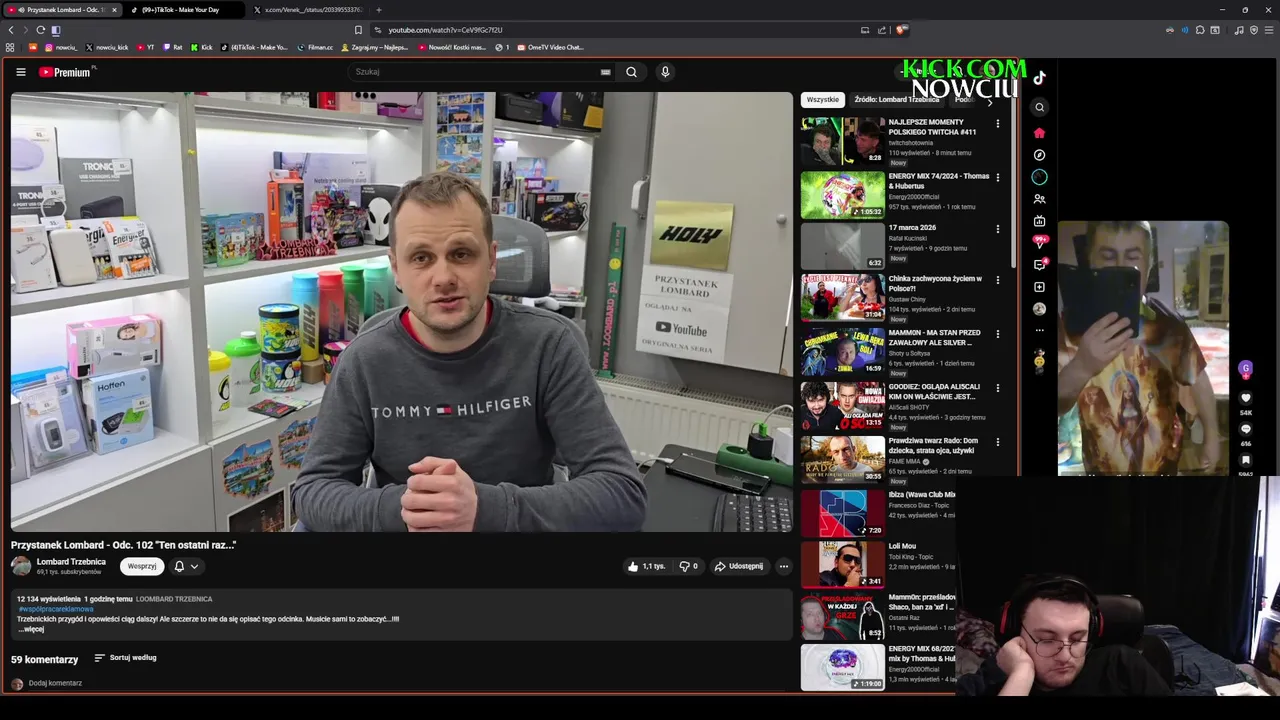The height and width of the screenshot is (720, 1280).
Task: Play ENERGY MIX 74/2024 thumbnail
Action: (x=843, y=195)
